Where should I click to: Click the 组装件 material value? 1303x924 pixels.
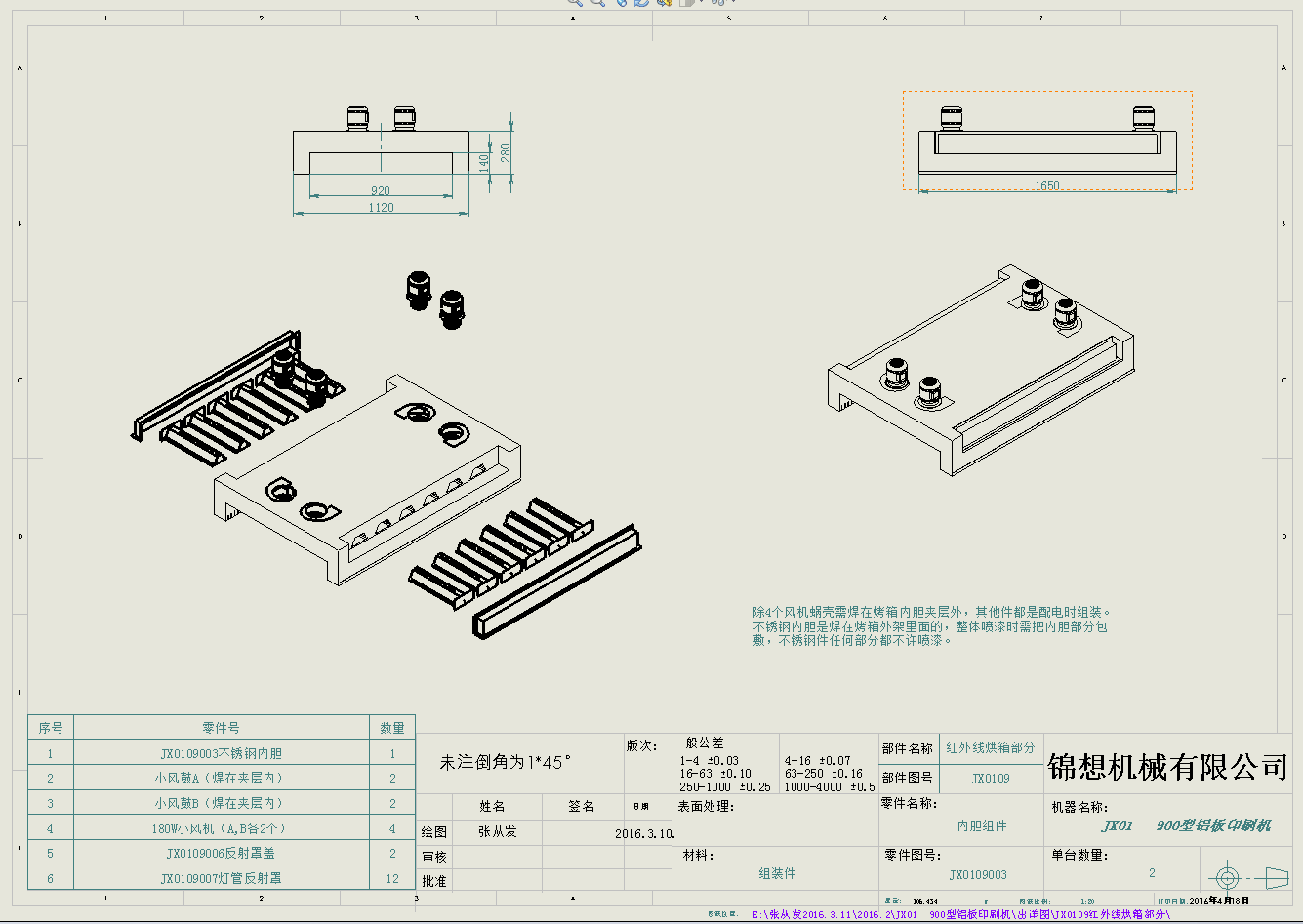(778, 873)
